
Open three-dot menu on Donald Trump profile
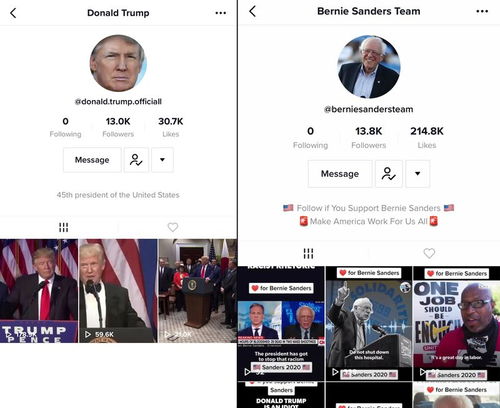(221, 13)
